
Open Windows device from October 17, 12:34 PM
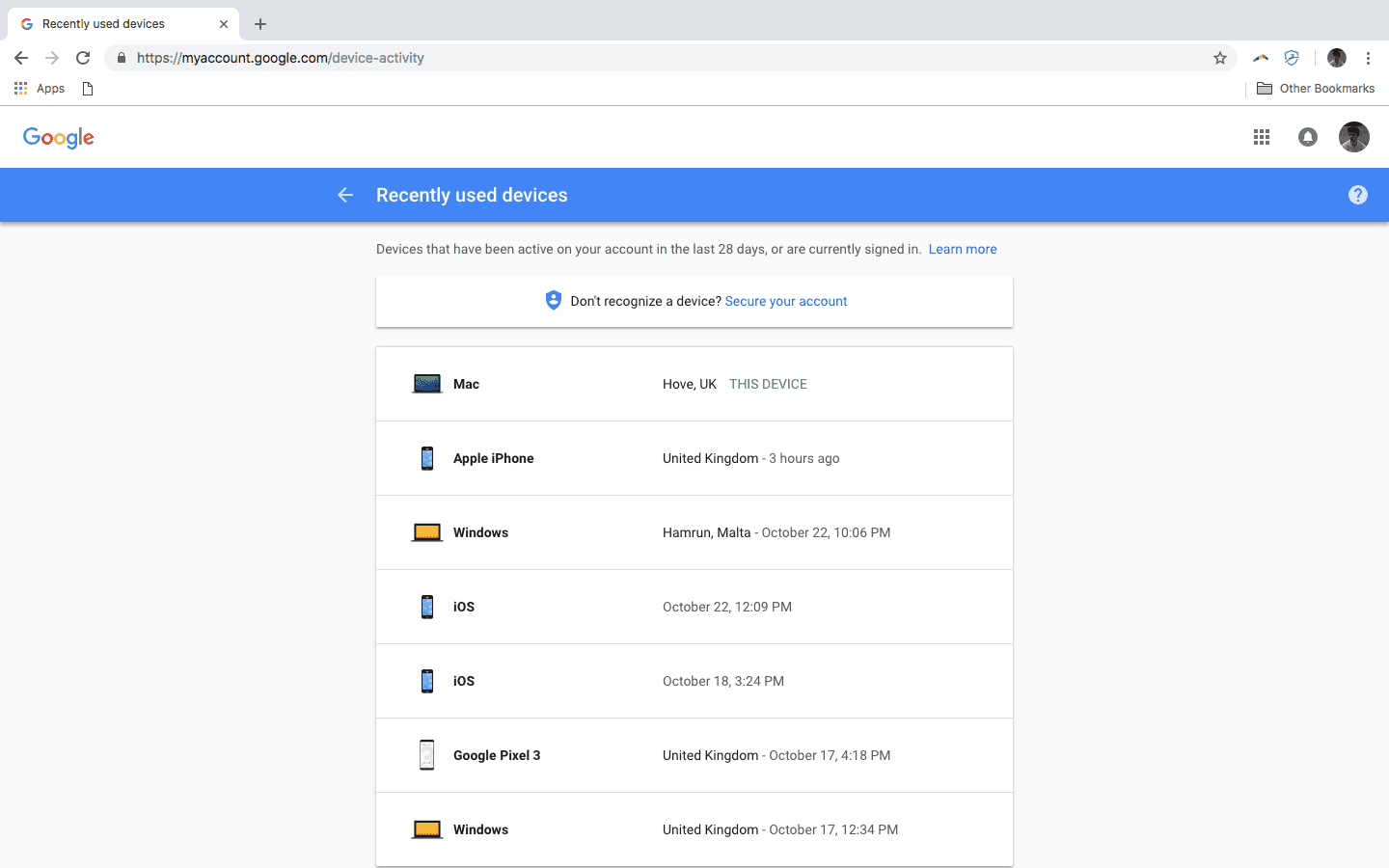(x=694, y=829)
